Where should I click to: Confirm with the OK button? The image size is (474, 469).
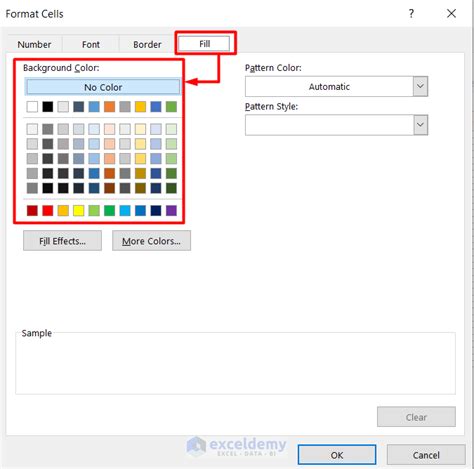coord(337,455)
